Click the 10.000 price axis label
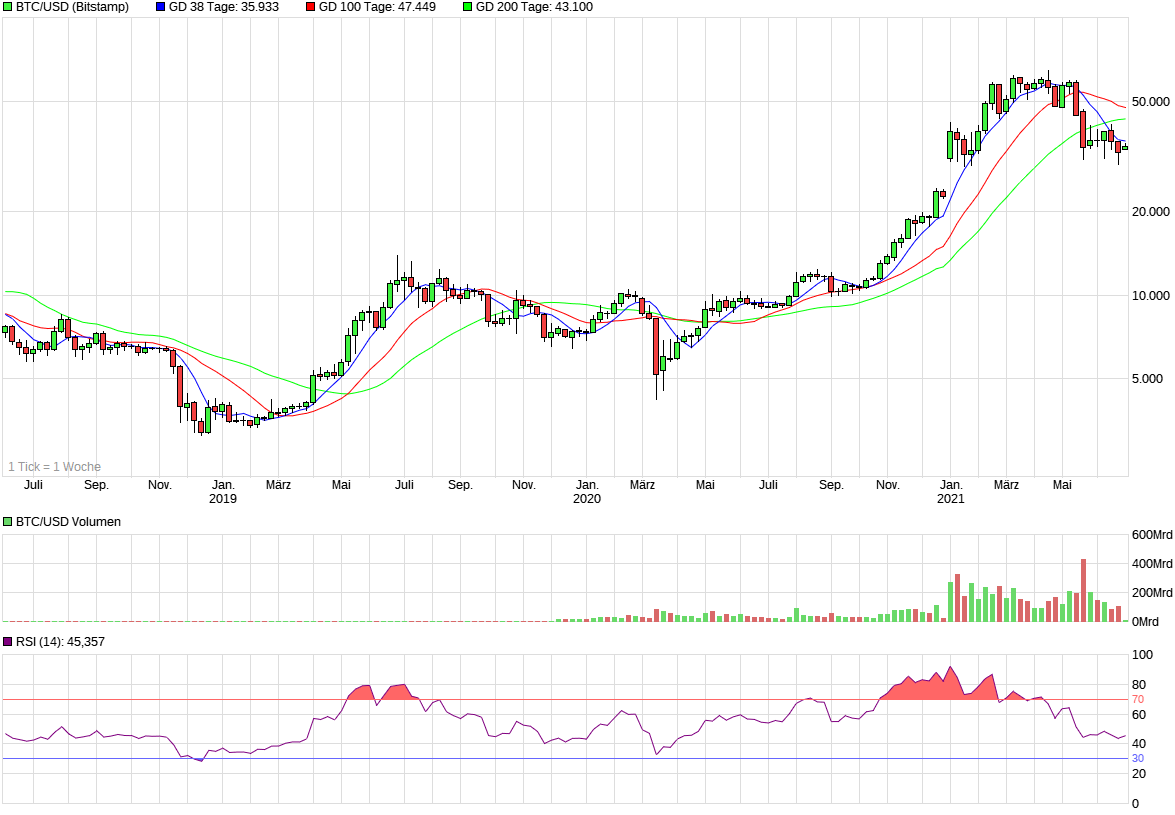This screenshot has width=1175, height=815. click(x=1150, y=295)
